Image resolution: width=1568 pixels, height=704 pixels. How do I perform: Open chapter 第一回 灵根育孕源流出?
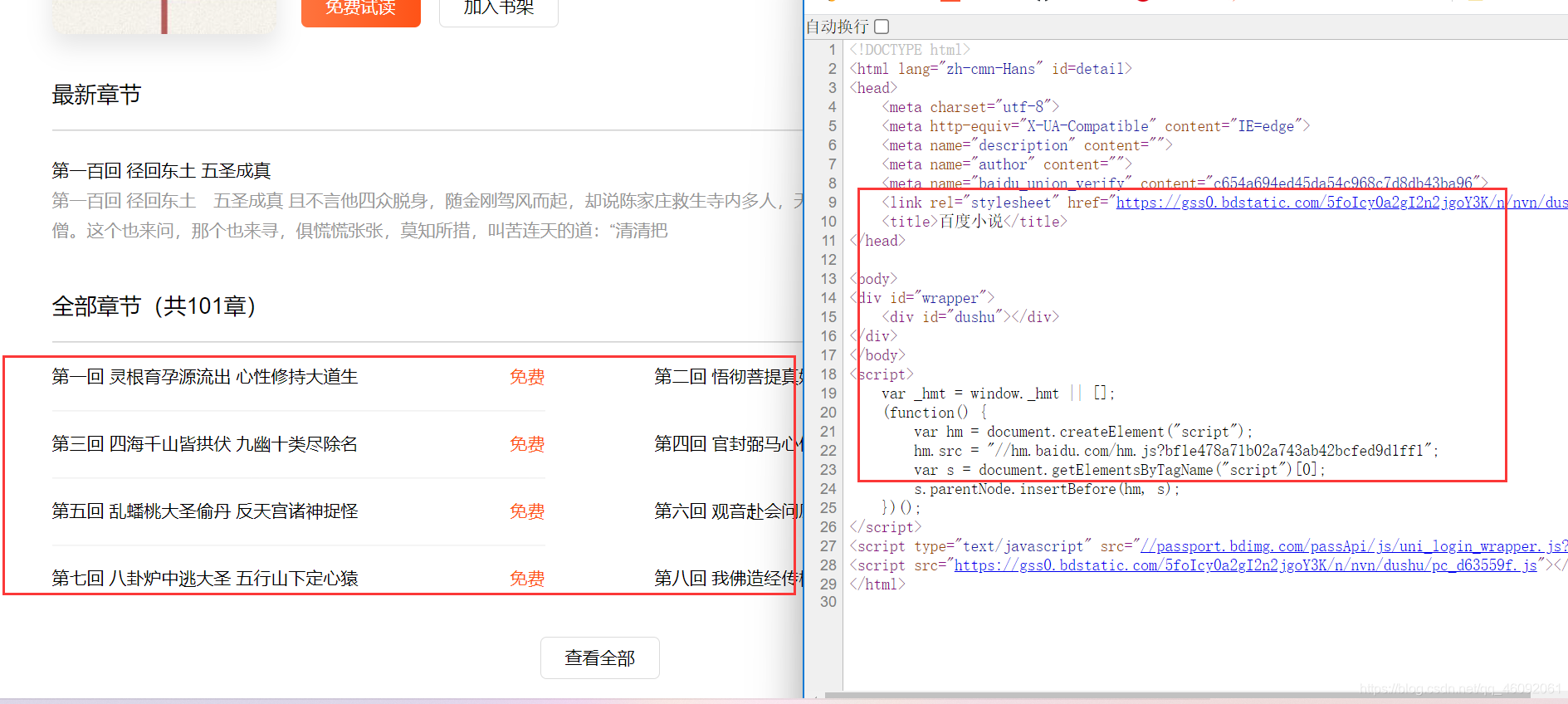204,377
